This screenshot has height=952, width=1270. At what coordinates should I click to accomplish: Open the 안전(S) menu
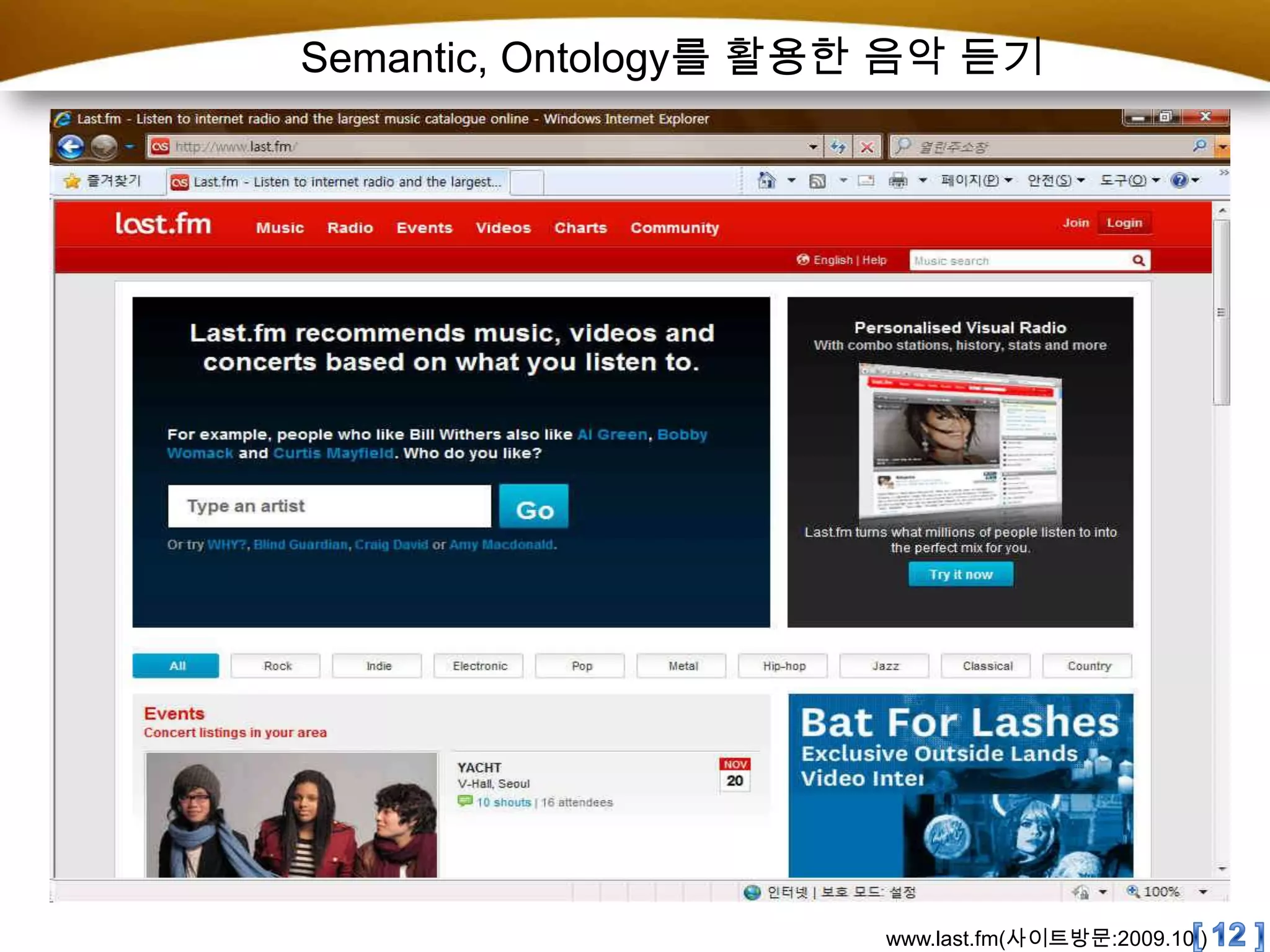tap(1056, 180)
